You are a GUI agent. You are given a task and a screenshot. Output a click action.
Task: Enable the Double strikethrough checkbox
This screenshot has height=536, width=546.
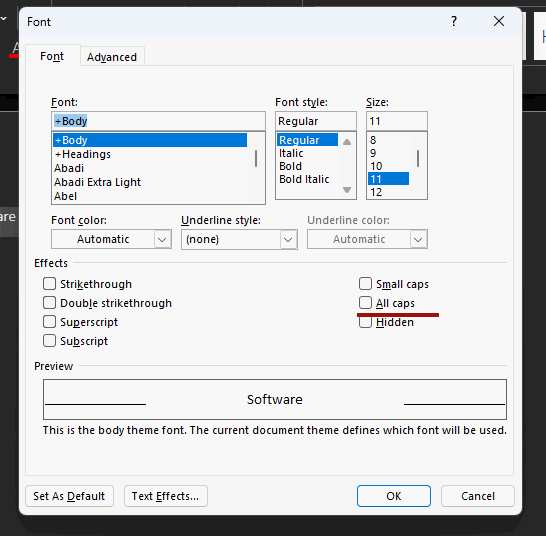(x=49, y=303)
